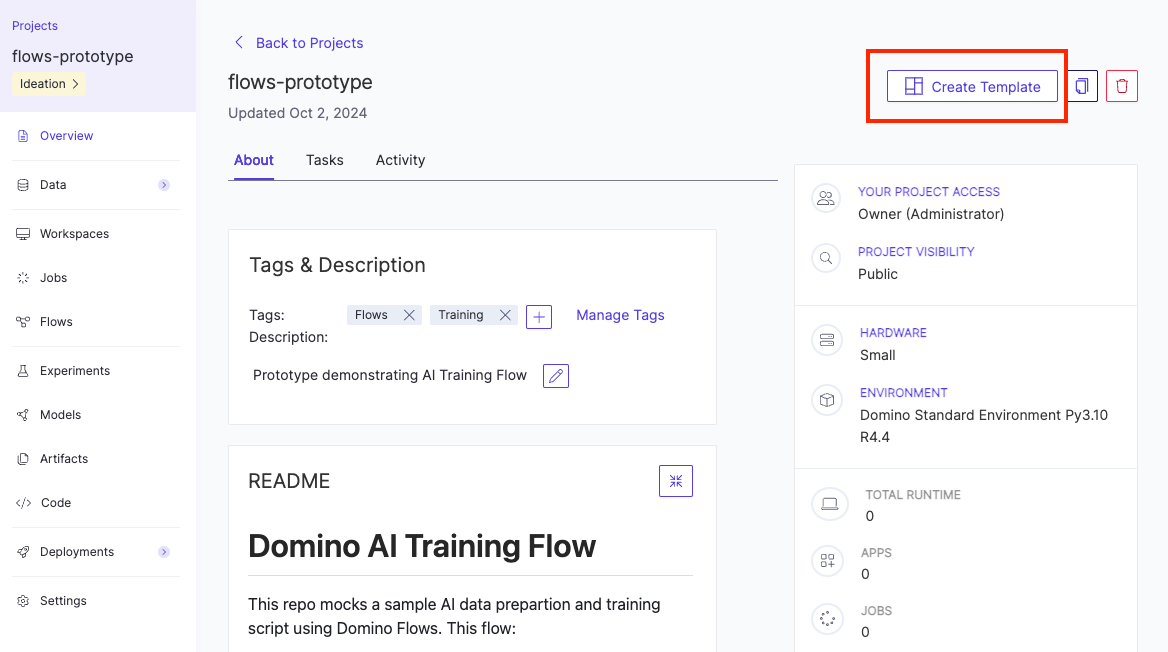Click the project access people icon
Image resolution: width=1168 pixels, height=652 pixels.
click(826, 198)
